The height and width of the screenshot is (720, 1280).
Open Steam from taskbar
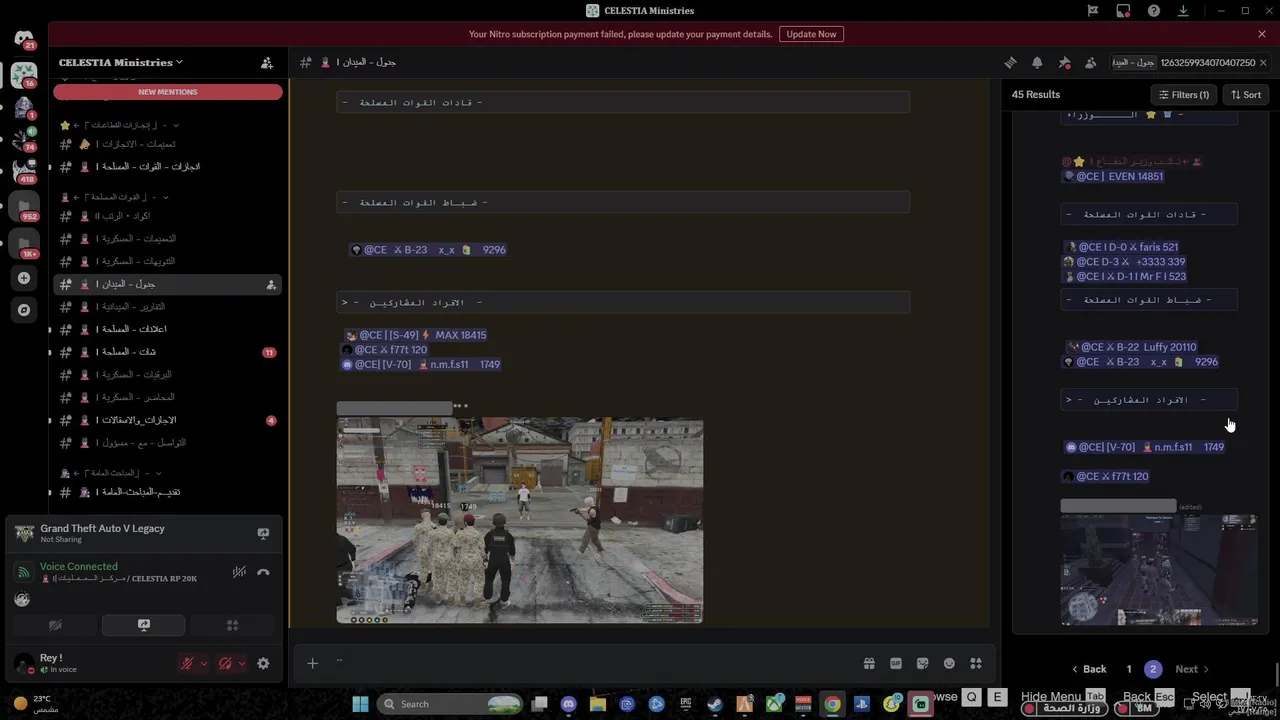click(x=714, y=704)
